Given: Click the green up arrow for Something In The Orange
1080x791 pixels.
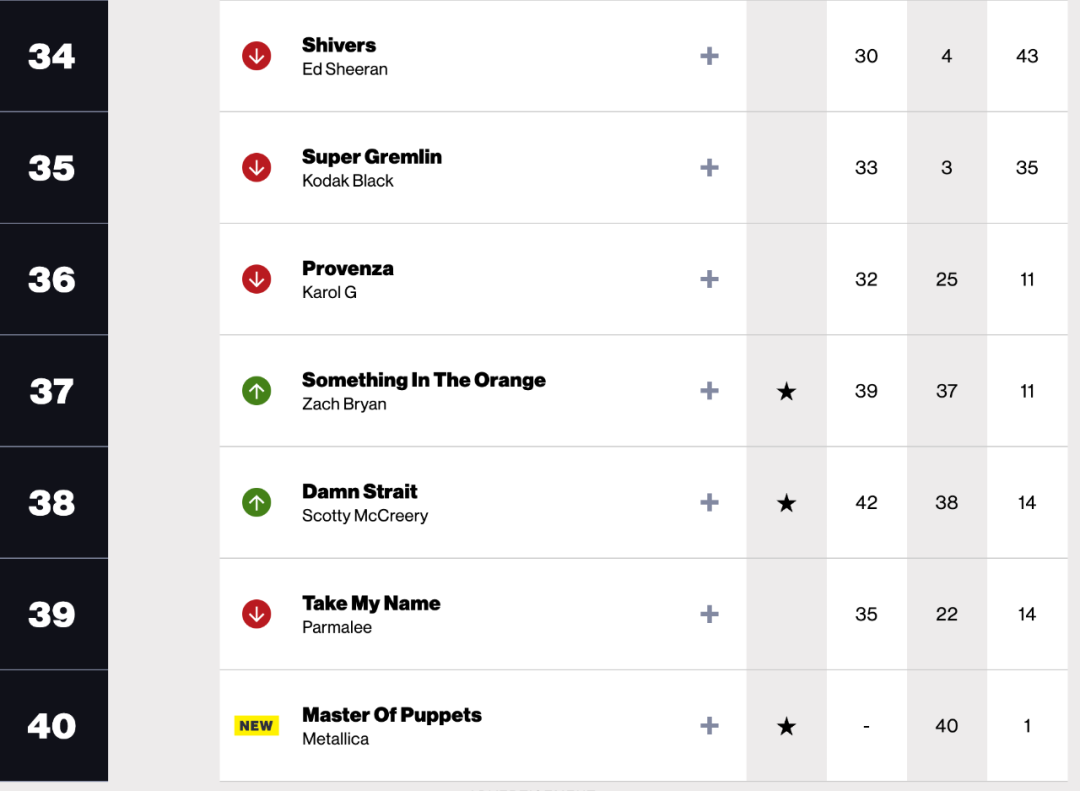Looking at the screenshot, I should [257, 391].
